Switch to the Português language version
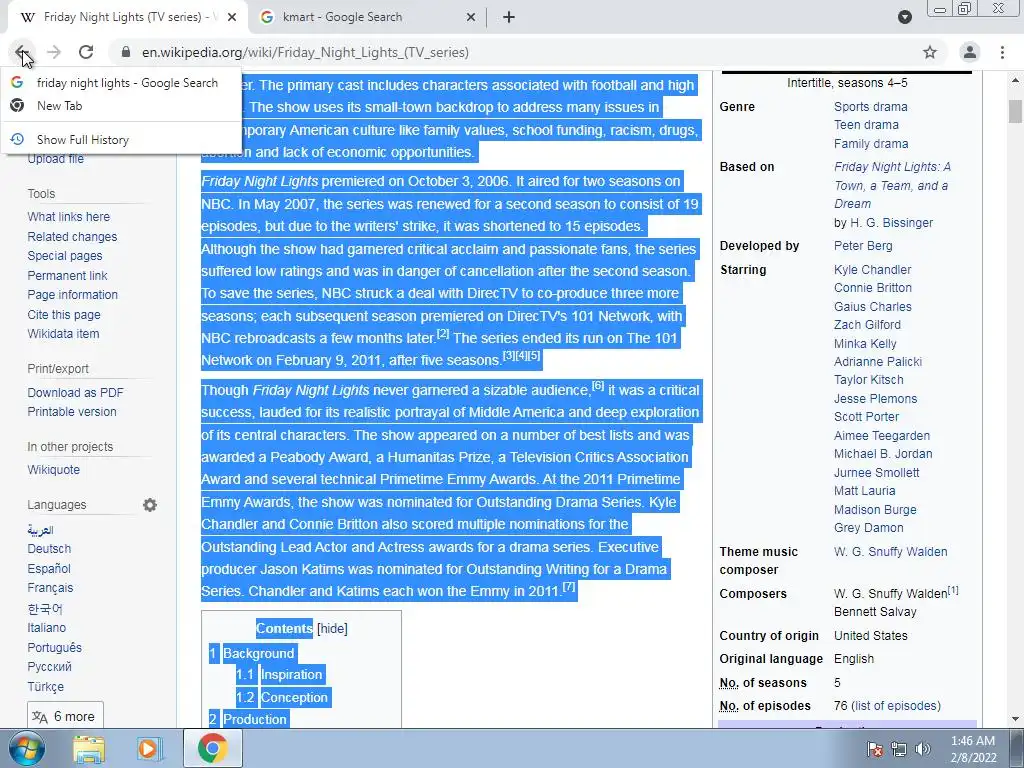 pyautogui.click(x=55, y=648)
